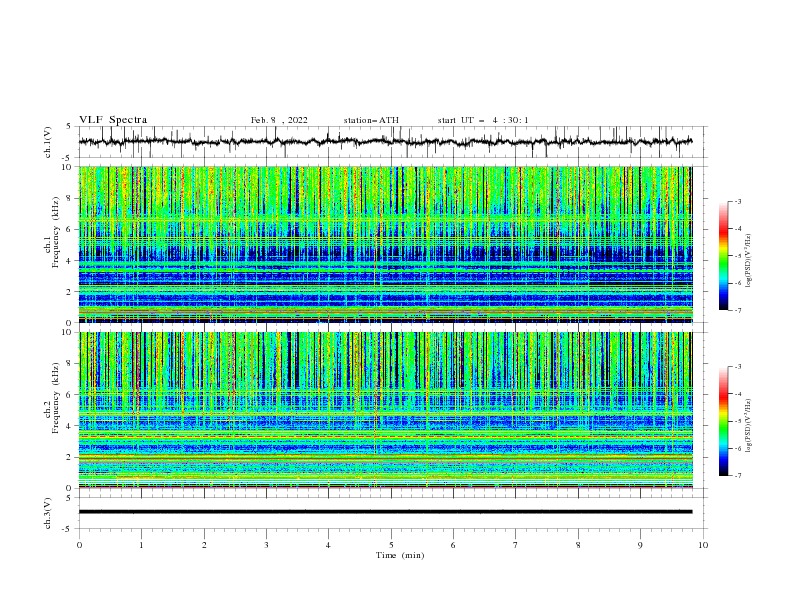Click the time axis tick label "3"
The image size is (792, 612).
tap(266, 545)
